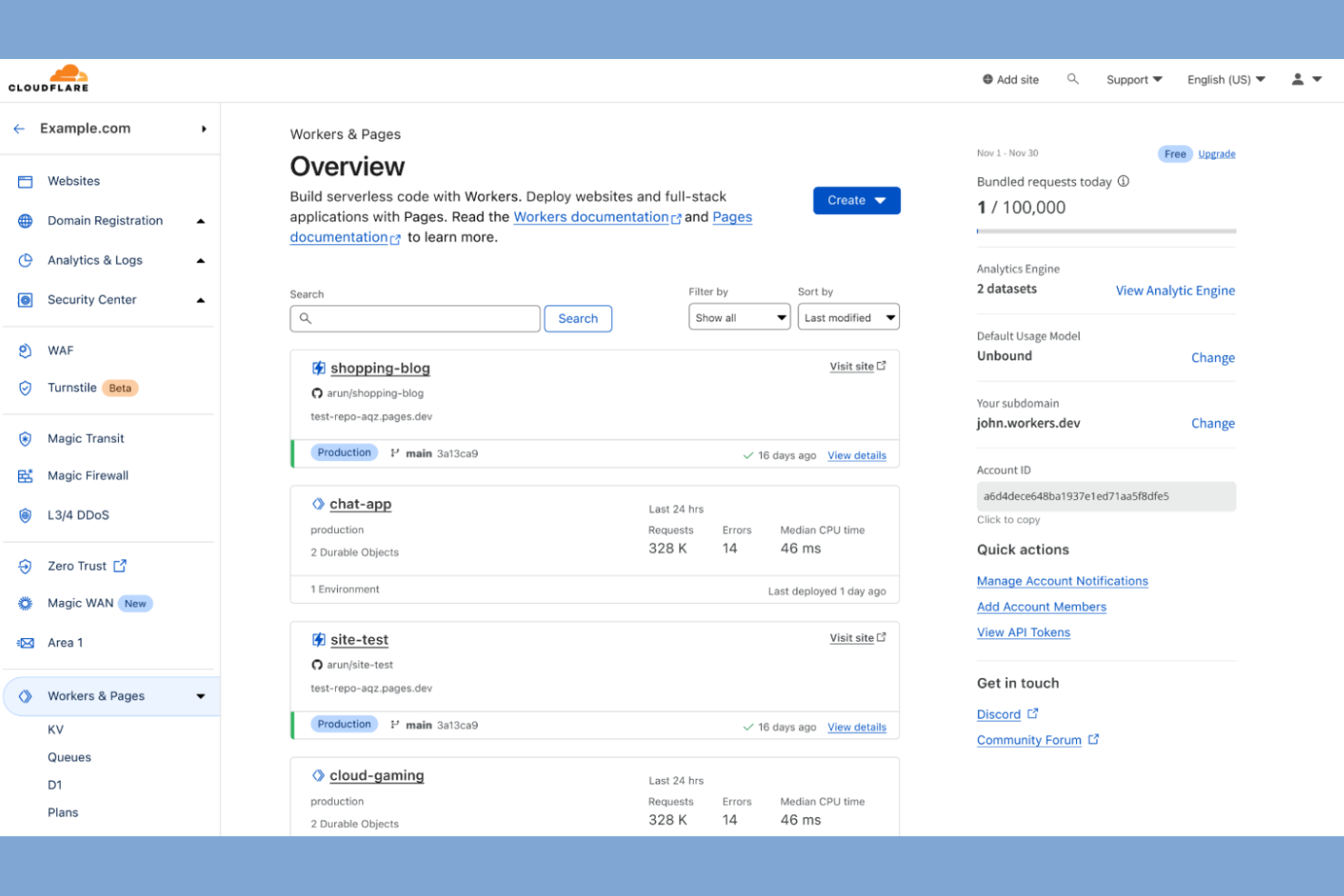Select the D1 sidebar item

pos(56,784)
